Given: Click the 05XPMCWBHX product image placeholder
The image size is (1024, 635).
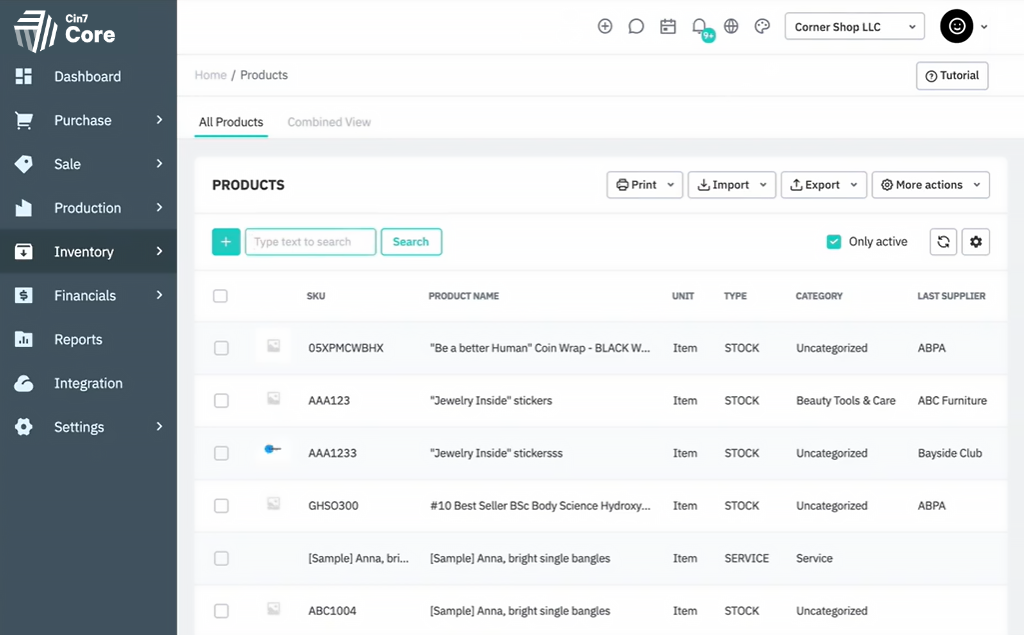Looking at the screenshot, I should 274,346.
